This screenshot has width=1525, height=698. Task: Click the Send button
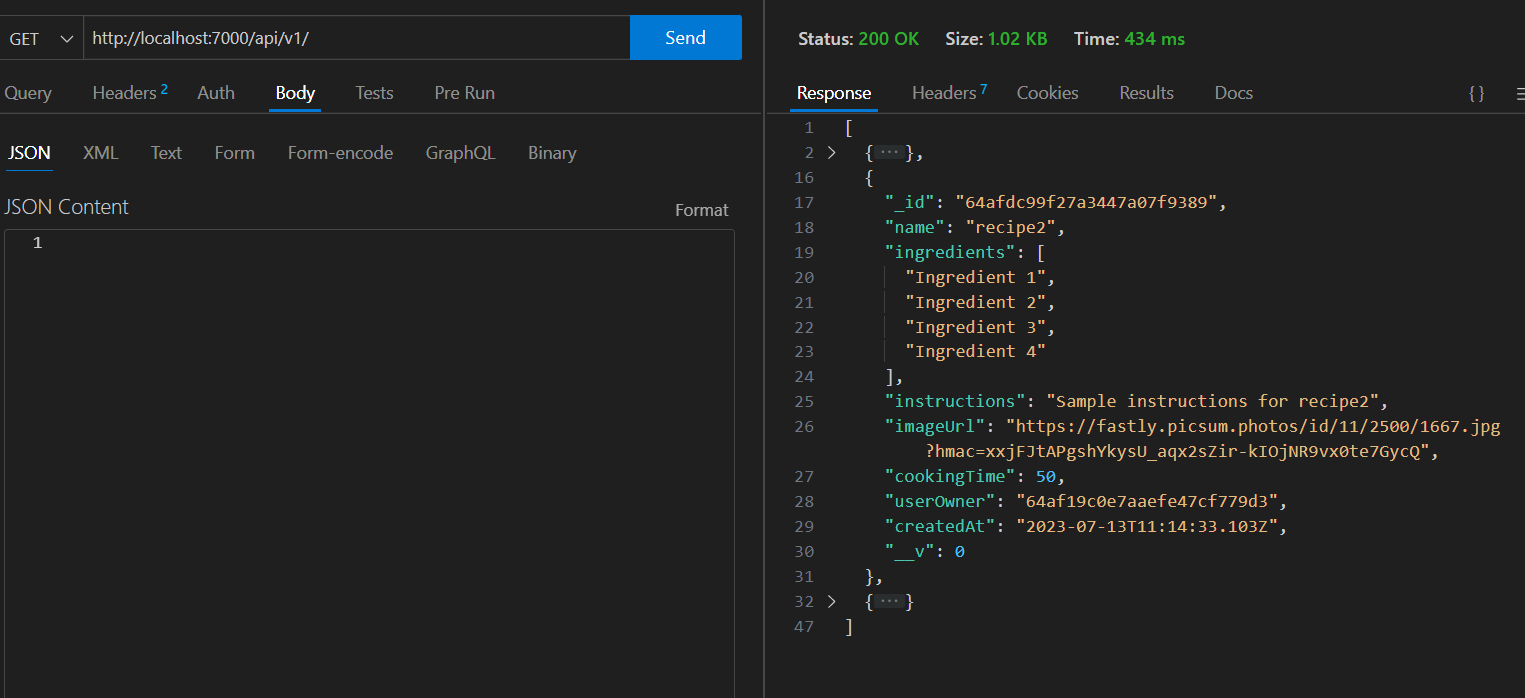tap(685, 37)
